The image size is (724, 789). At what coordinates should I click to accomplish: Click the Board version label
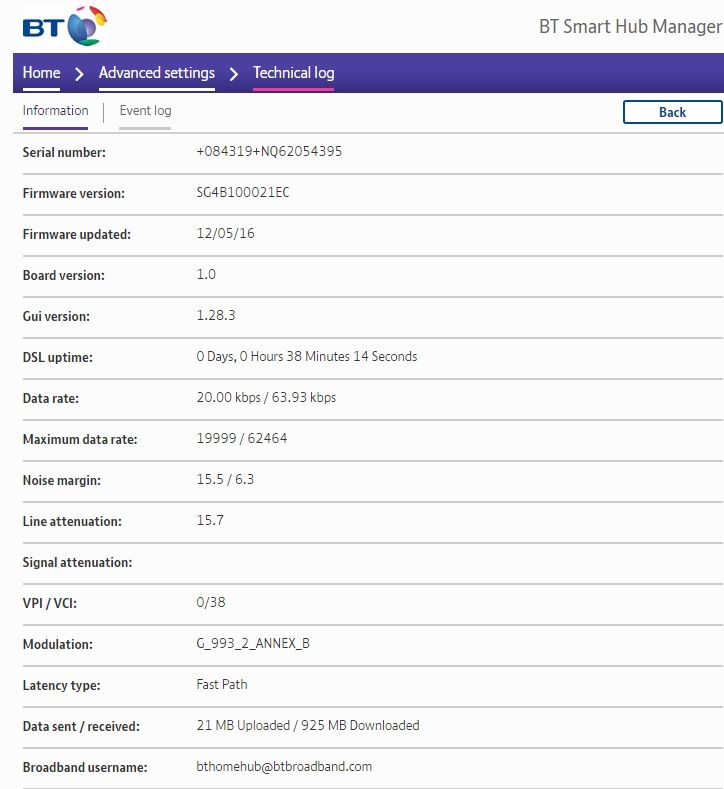tap(64, 275)
